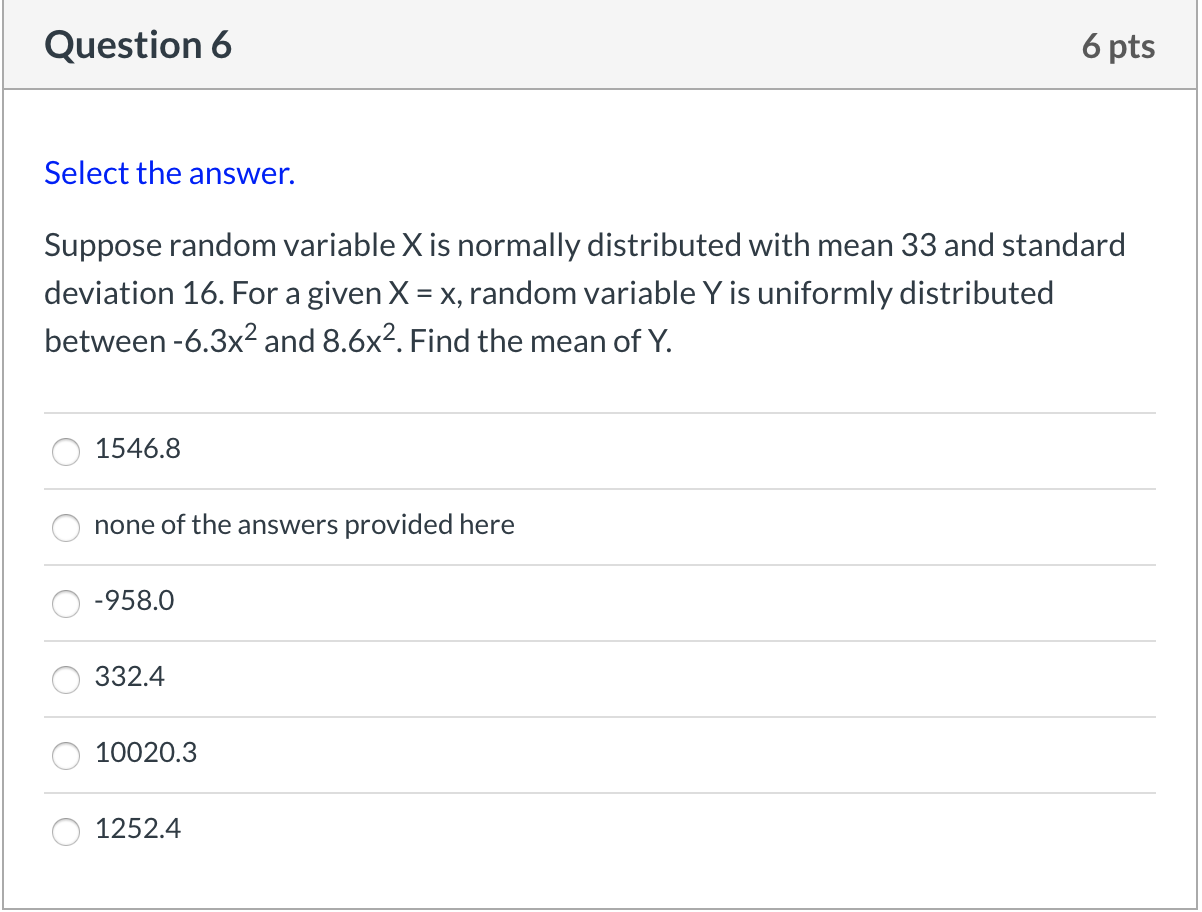
Task: Click the answer label text '1546.8'
Action: (138, 449)
